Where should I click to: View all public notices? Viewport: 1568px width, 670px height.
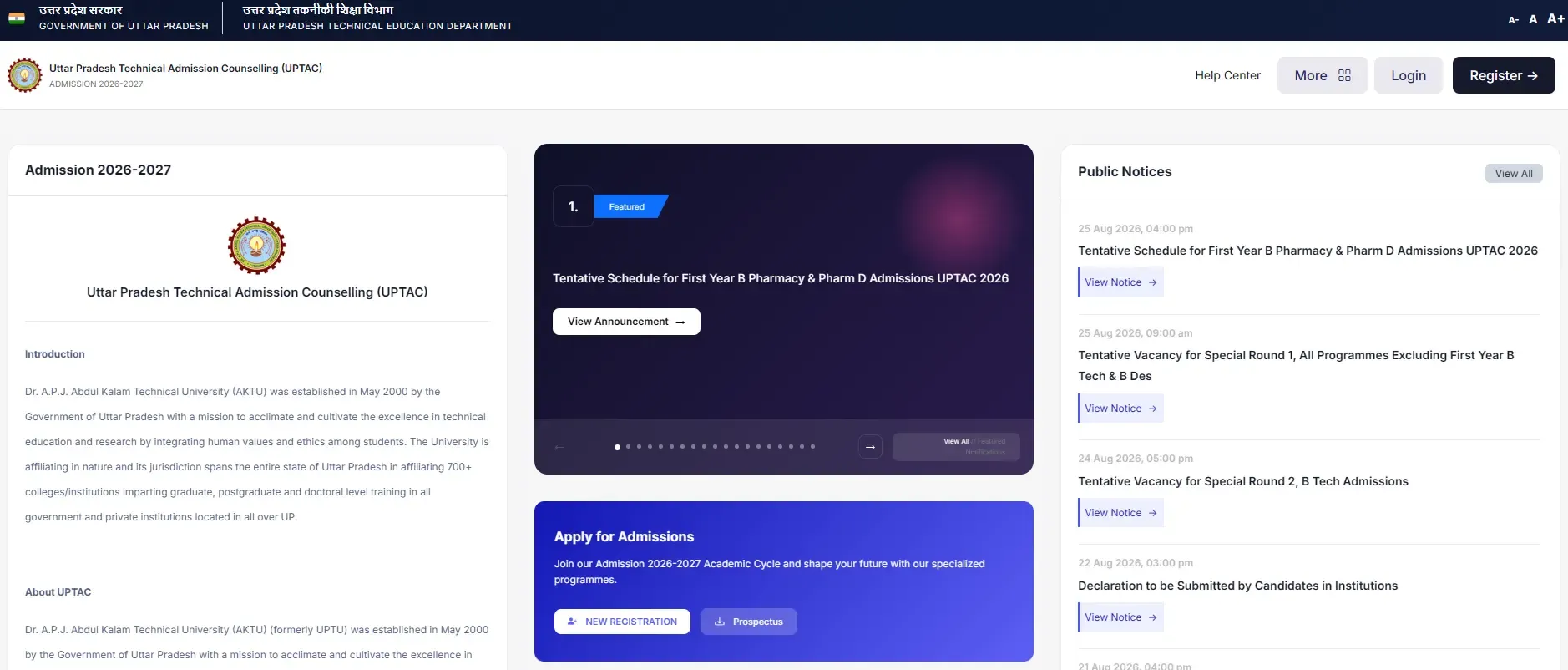pyautogui.click(x=1514, y=173)
